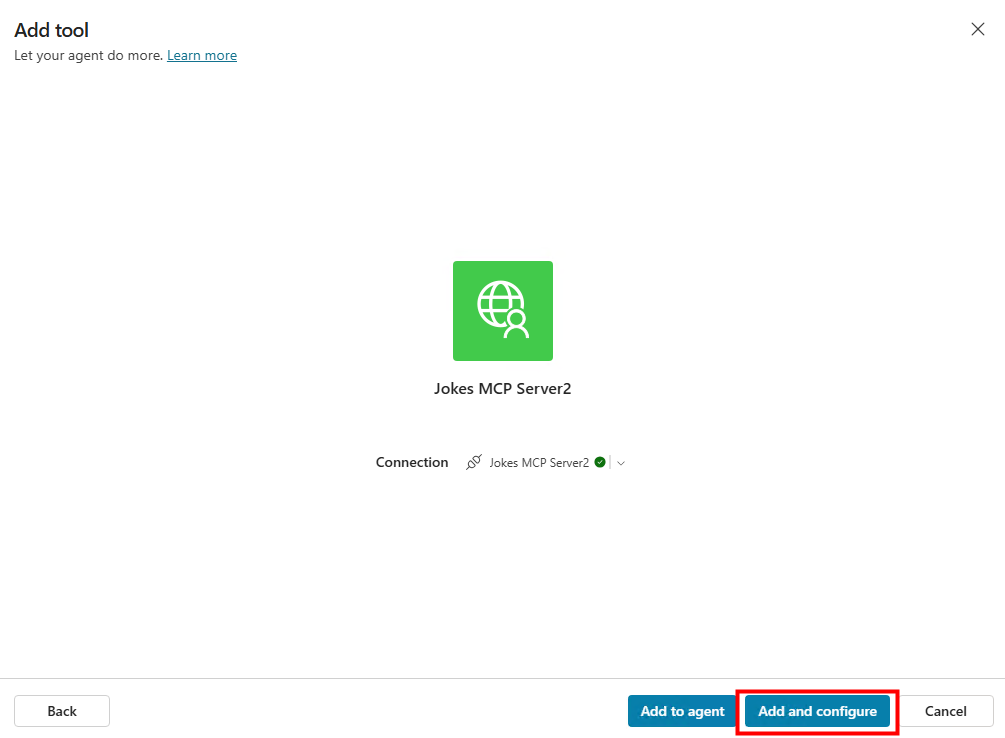
Task: Choose Add and configure
Action: coord(817,711)
